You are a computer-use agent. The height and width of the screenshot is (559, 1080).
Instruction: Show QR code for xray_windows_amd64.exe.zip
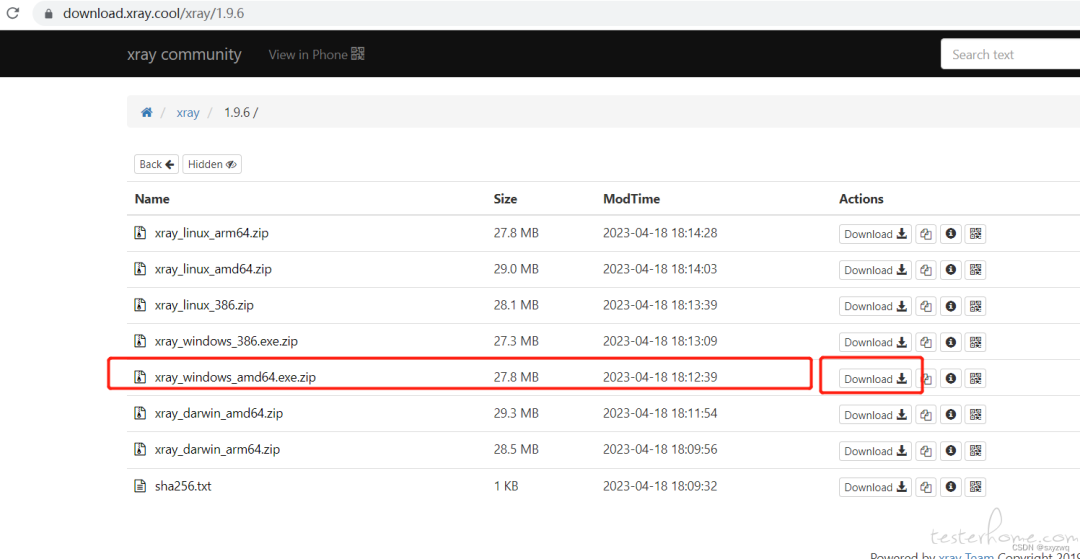(x=975, y=379)
